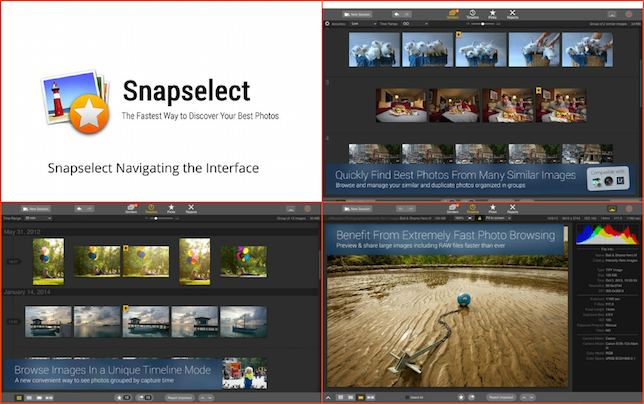Select single image view icon in balloons window footer
Viewport: 644px width, 404px height.
[39, 398]
